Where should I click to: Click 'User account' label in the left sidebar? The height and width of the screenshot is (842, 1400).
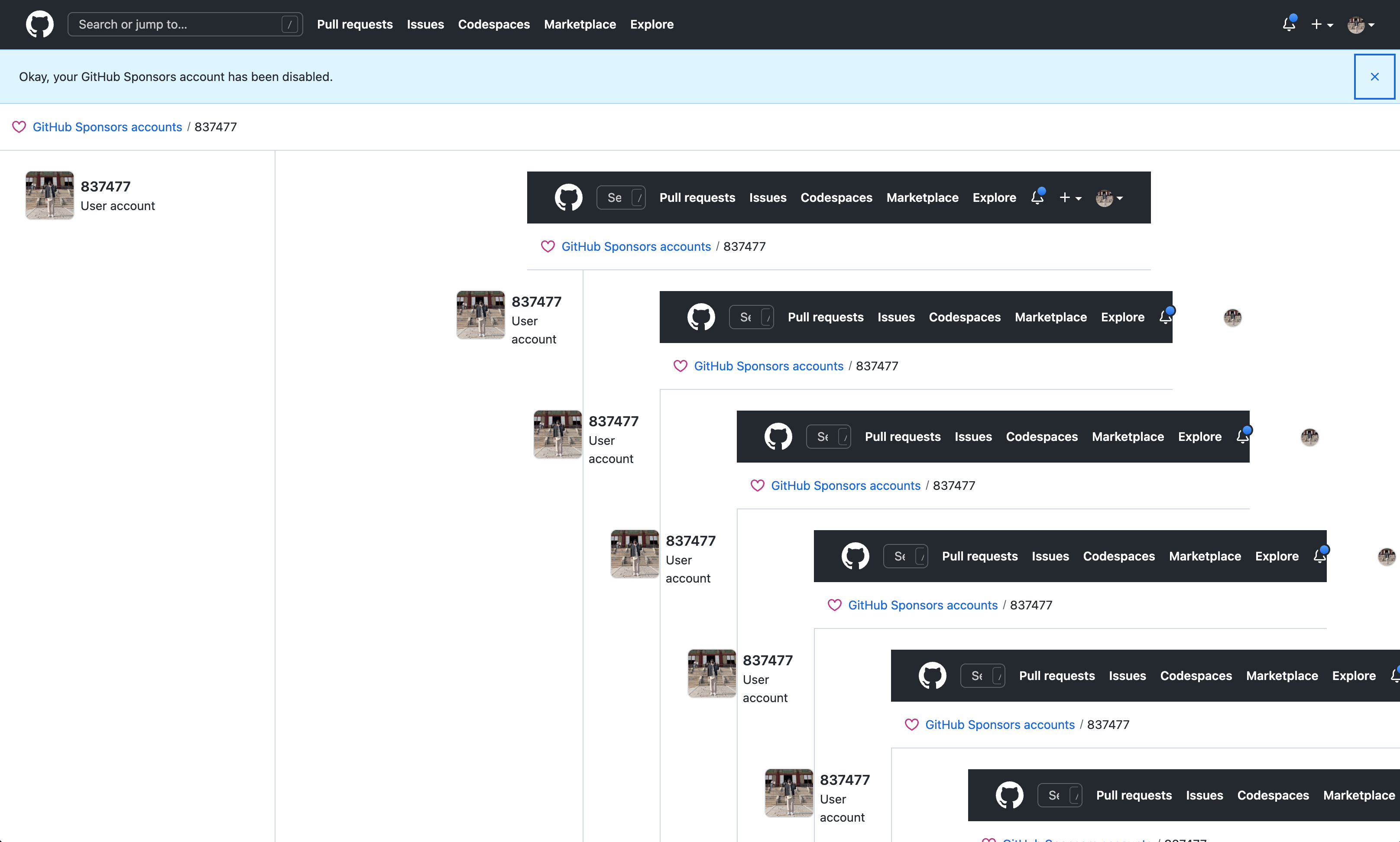[117, 205]
